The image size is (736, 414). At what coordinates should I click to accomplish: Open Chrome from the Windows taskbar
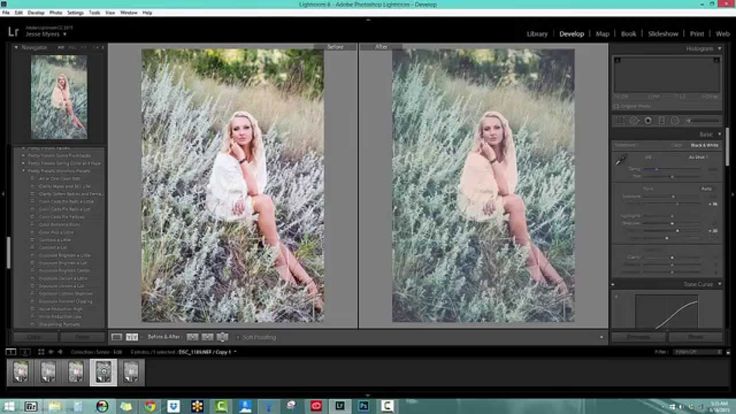(x=149, y=406)
